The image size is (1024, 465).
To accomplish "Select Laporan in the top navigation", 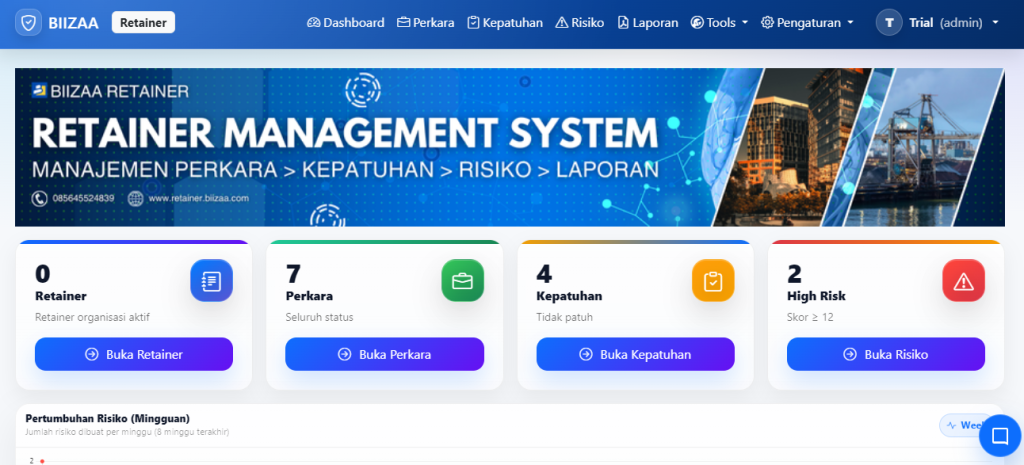I will pyautogui.click(x=647, y=23).
